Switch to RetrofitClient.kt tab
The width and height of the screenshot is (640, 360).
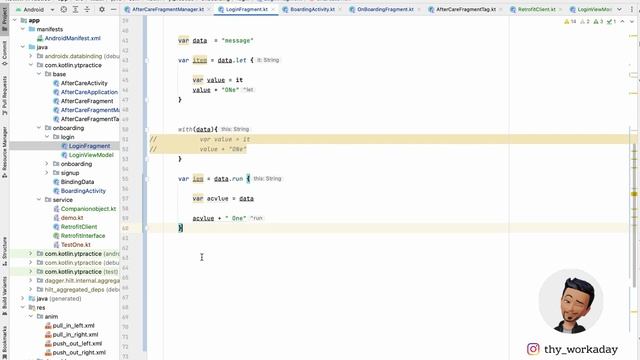pos(536,9)
